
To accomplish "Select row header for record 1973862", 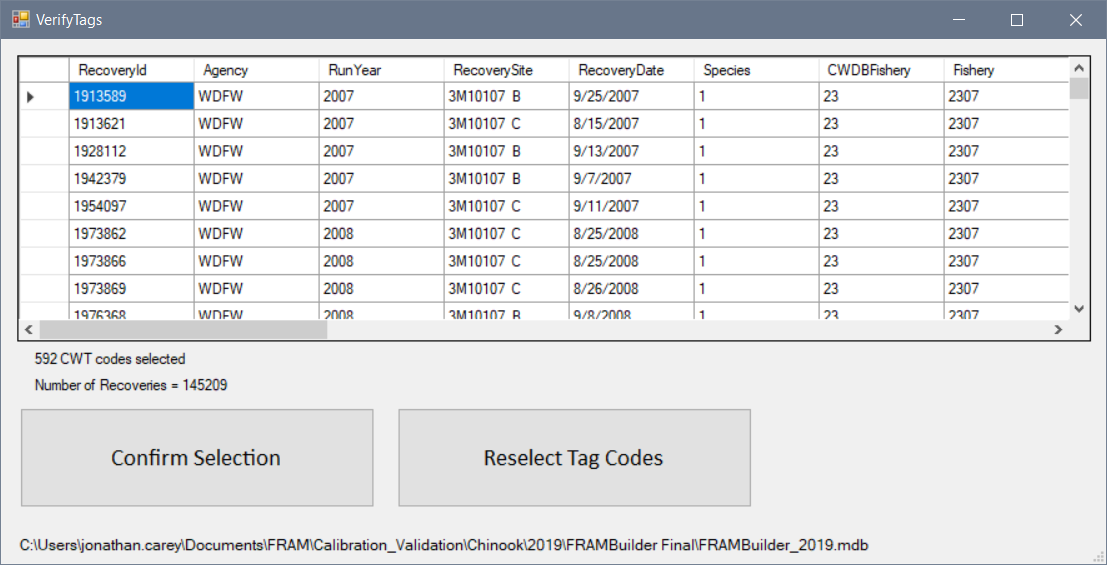I will pos(44,234).
